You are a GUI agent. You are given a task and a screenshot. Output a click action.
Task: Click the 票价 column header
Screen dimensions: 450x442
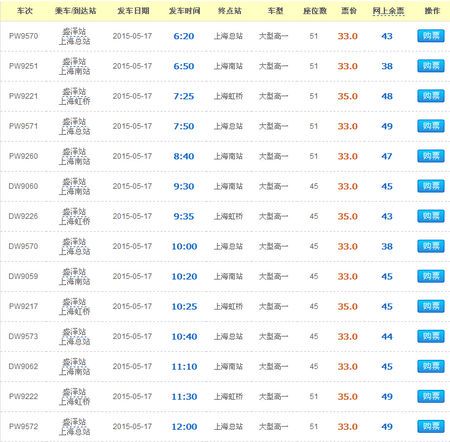[349, 11]
